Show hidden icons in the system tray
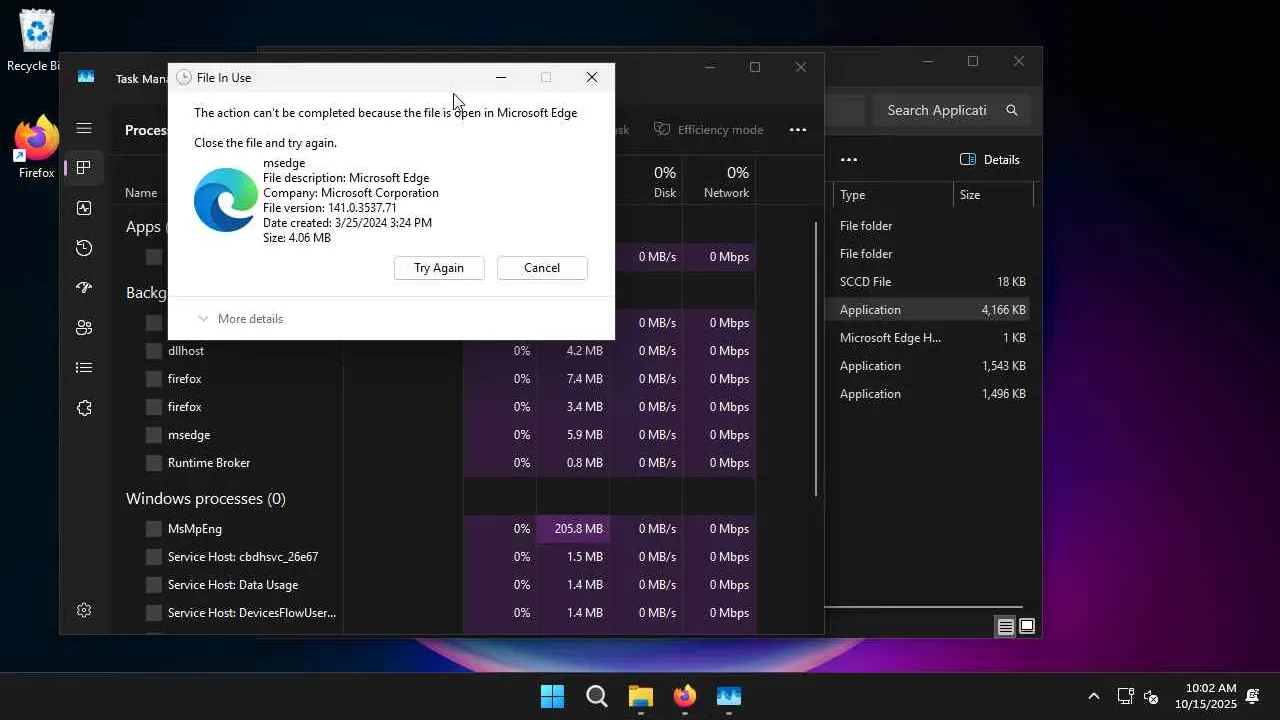1280x720 pixels. 1093,697
